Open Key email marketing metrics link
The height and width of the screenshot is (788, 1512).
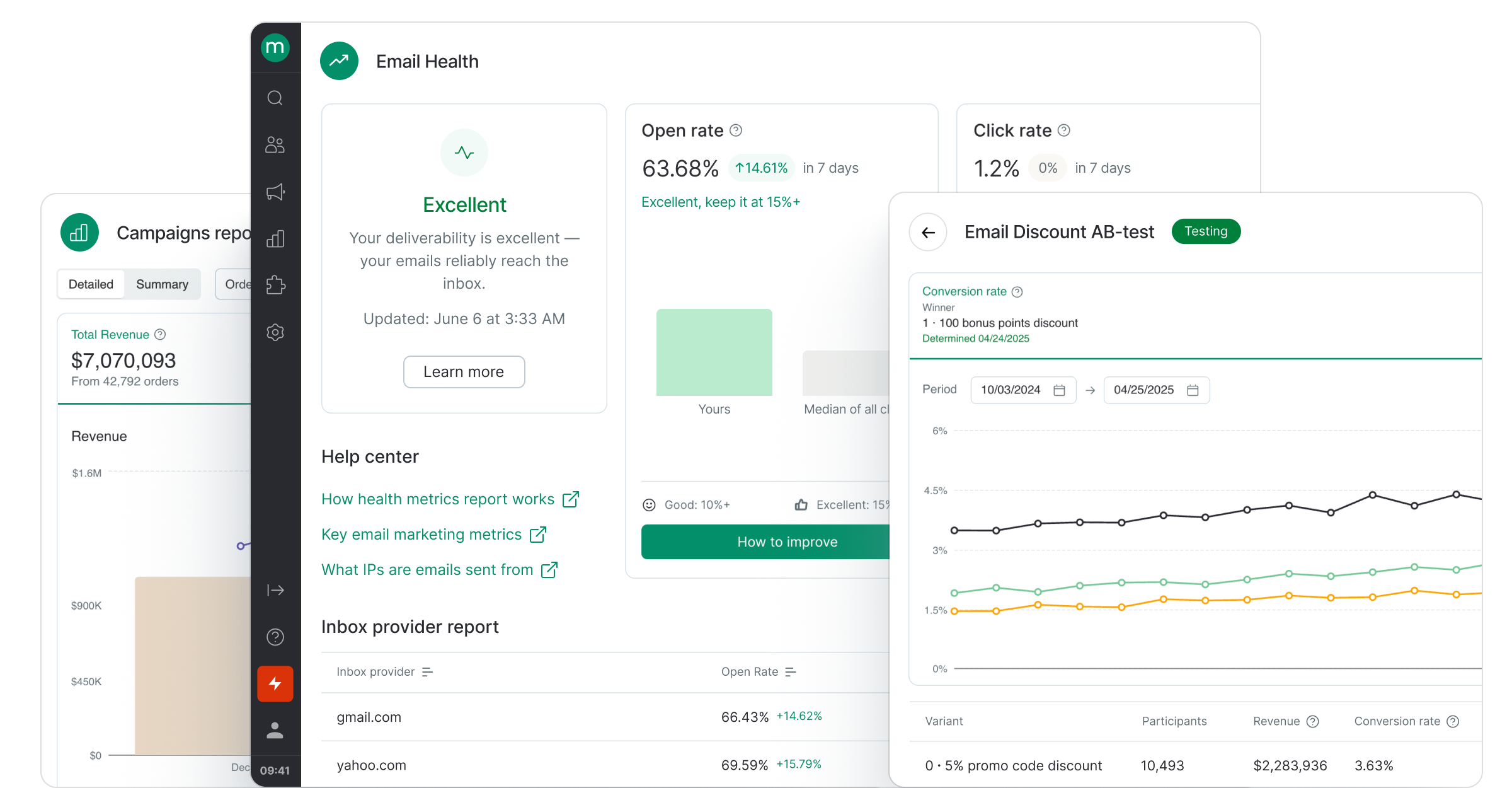click(x=433, y=535)
